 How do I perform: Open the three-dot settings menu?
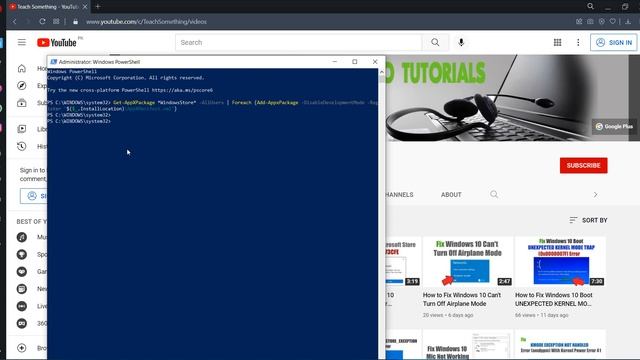point(578,42)
